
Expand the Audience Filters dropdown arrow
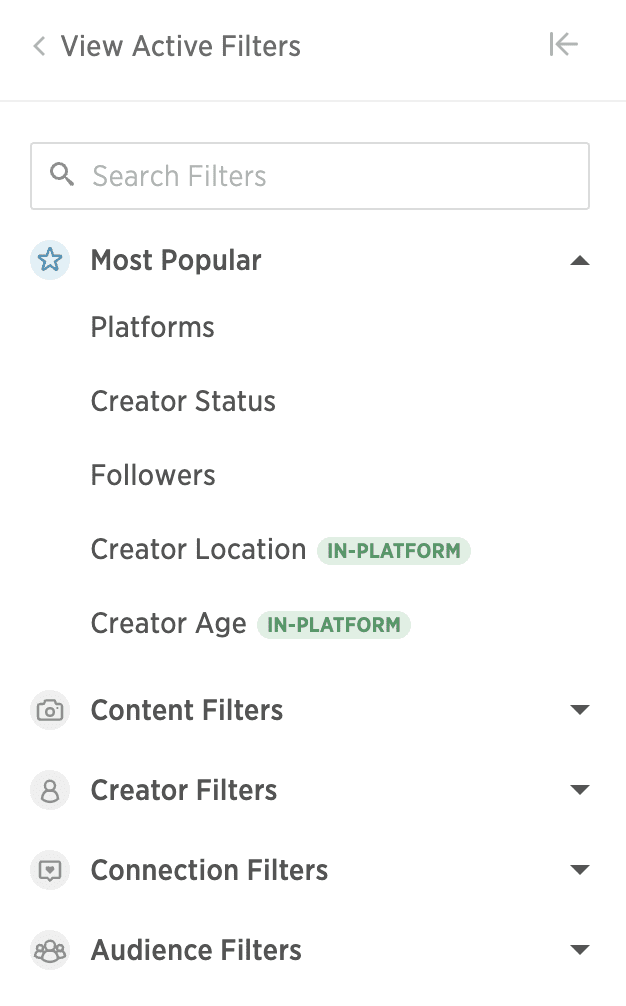pos(580,950)
